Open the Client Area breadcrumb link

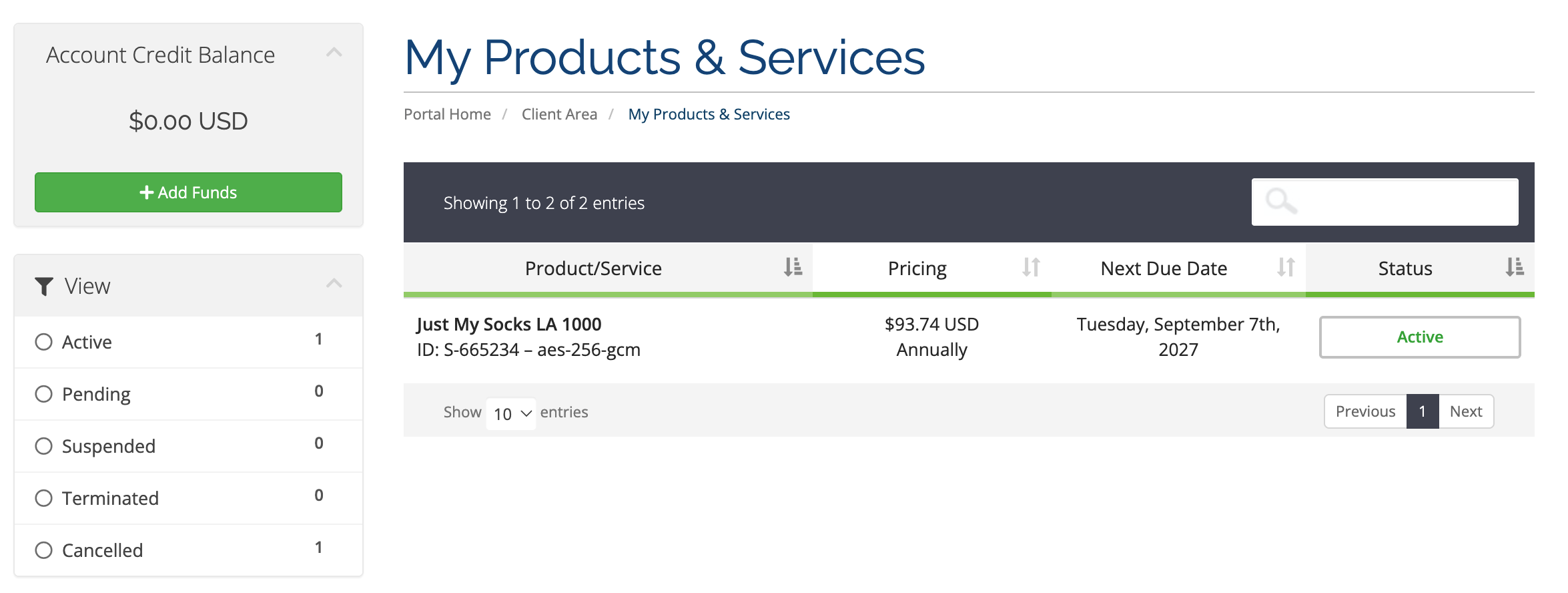click(x=559, y=114)
